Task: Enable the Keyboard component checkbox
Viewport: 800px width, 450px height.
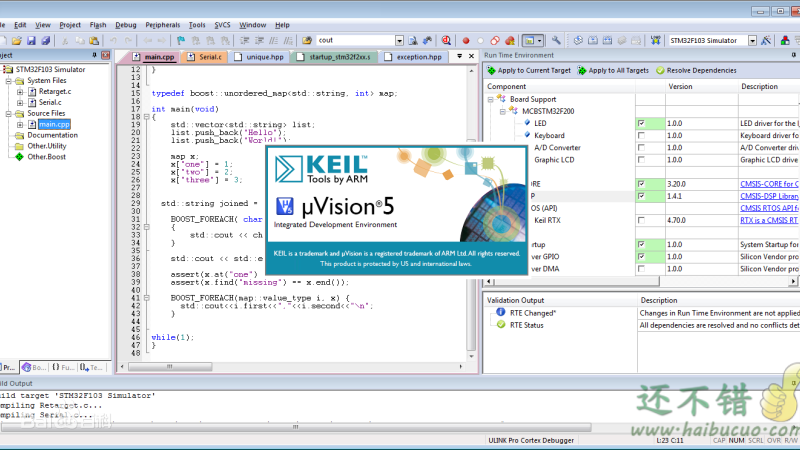Action: (x=640, y=135)
